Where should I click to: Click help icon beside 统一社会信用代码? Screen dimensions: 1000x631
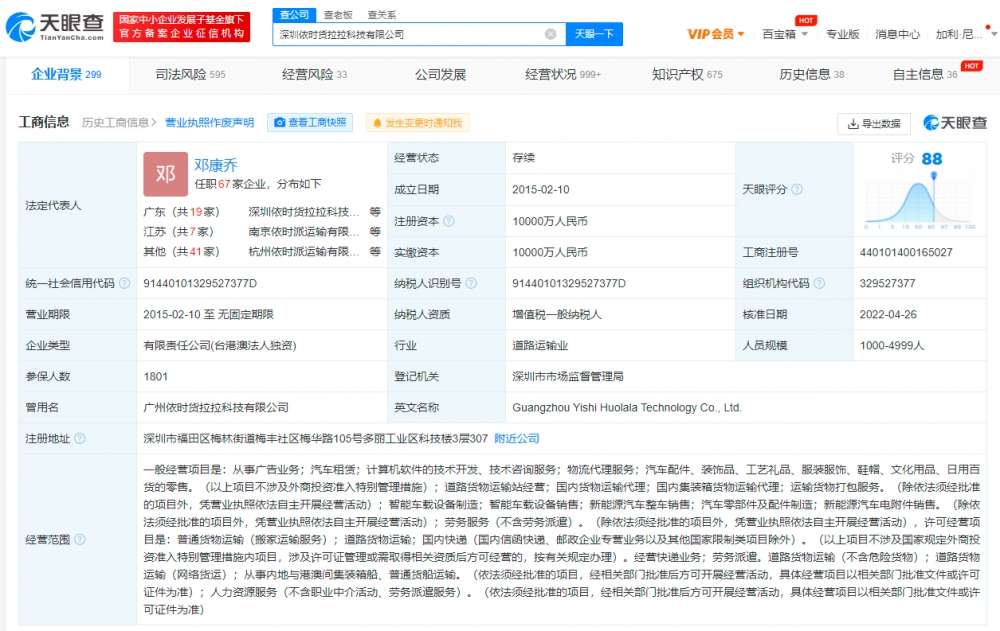click(124, 283)
